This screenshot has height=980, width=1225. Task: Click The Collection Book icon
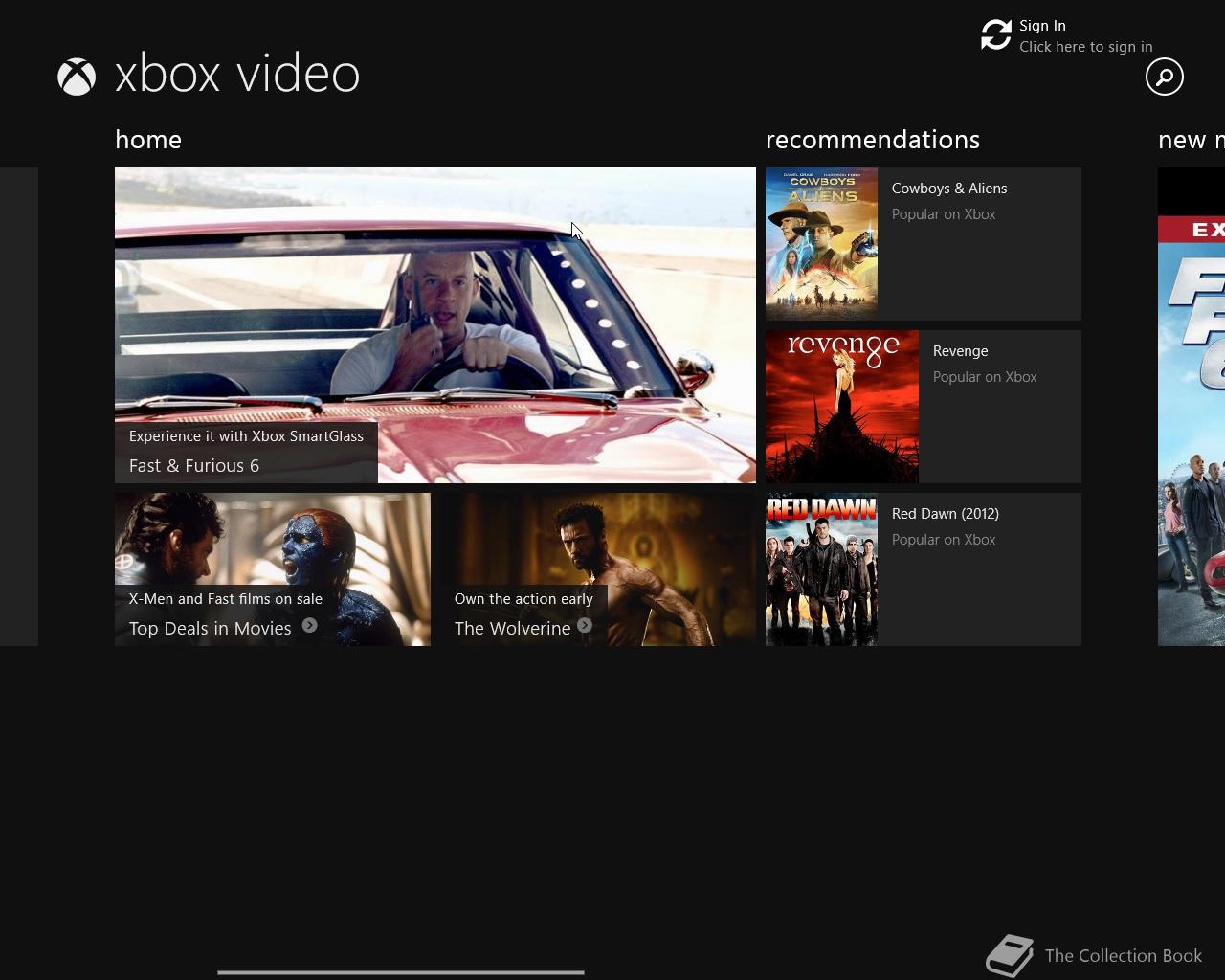pos(1010,955)
